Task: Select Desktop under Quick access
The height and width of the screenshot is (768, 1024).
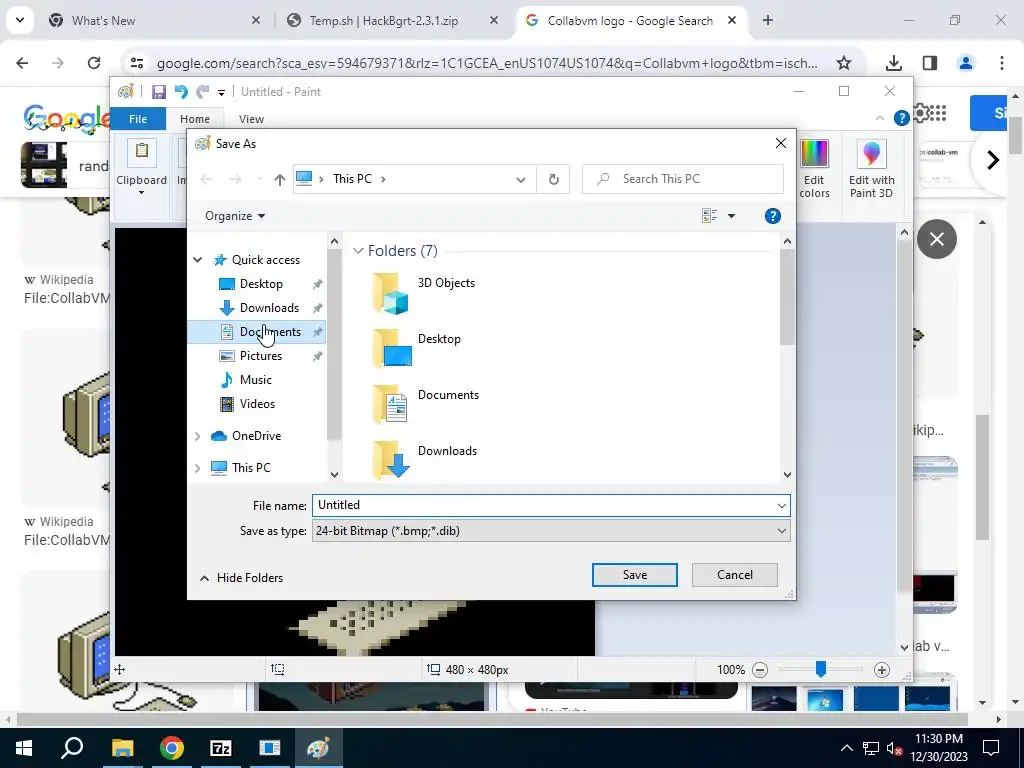Action: coord(261,284)
